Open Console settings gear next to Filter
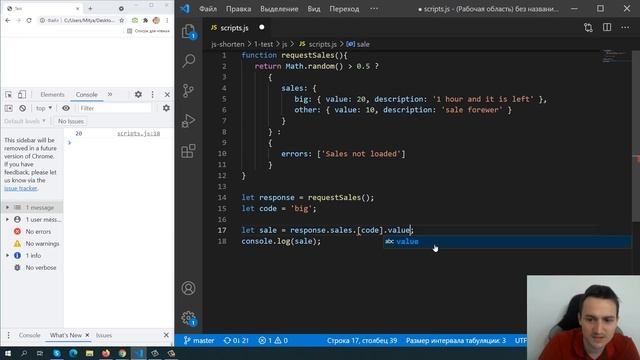This screenshot has height=360, width=640. click(166, 108)
